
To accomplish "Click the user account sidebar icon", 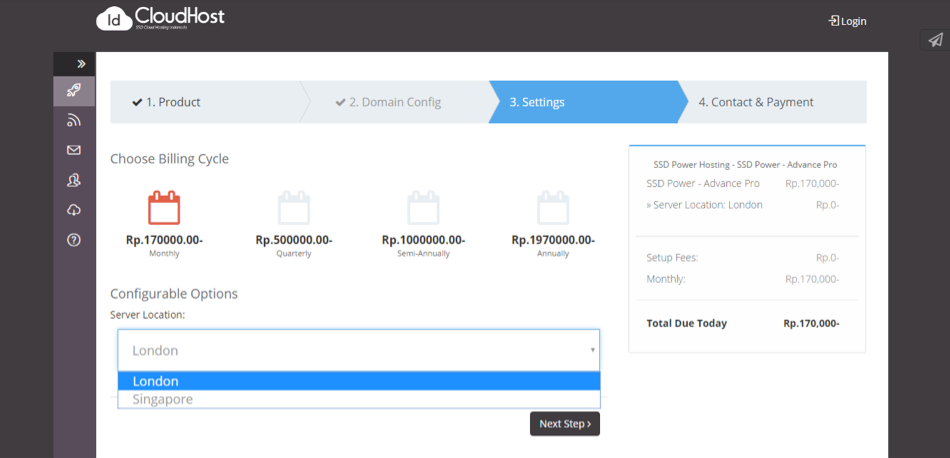I will pyautogui.click(x=74, y=180).
